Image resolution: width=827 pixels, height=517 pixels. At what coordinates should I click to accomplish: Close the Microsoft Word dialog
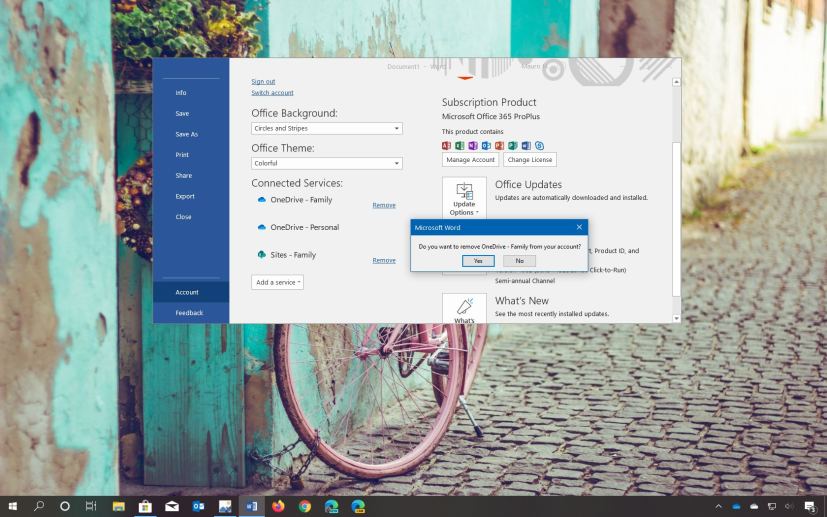(579, 227)
